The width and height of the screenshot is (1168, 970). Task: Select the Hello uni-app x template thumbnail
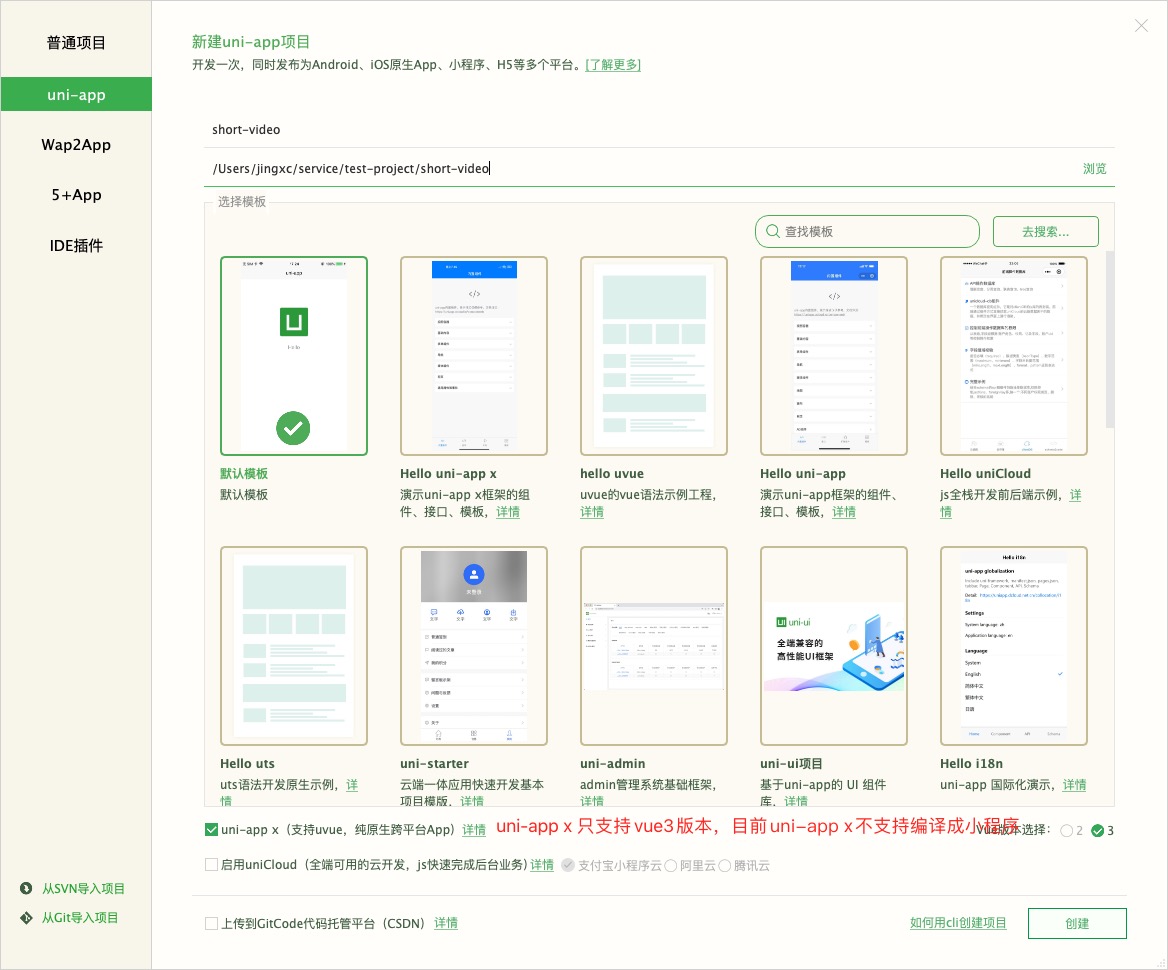click(x=474, y=356)
